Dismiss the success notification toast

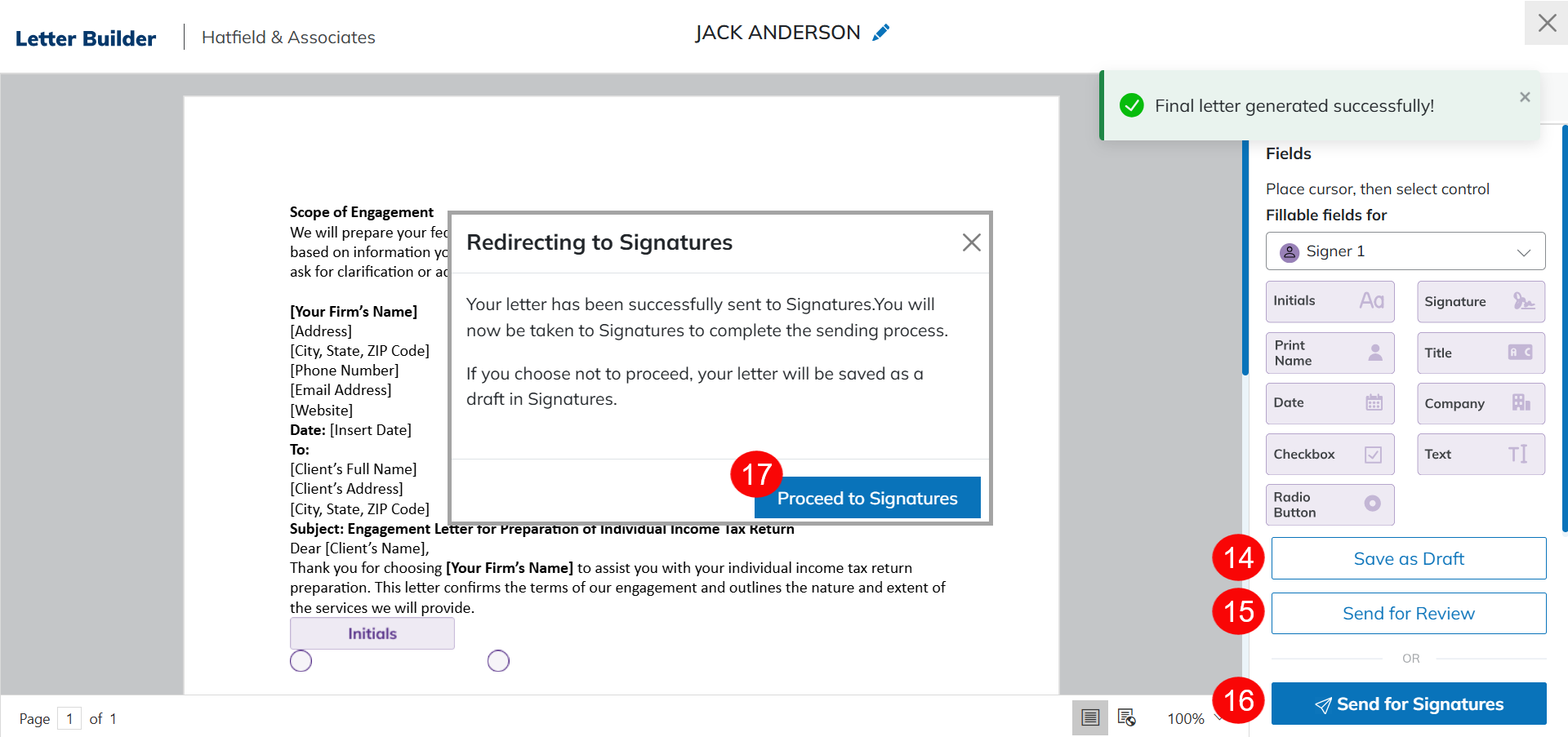pyautogui.click(x=1524, y=97)
